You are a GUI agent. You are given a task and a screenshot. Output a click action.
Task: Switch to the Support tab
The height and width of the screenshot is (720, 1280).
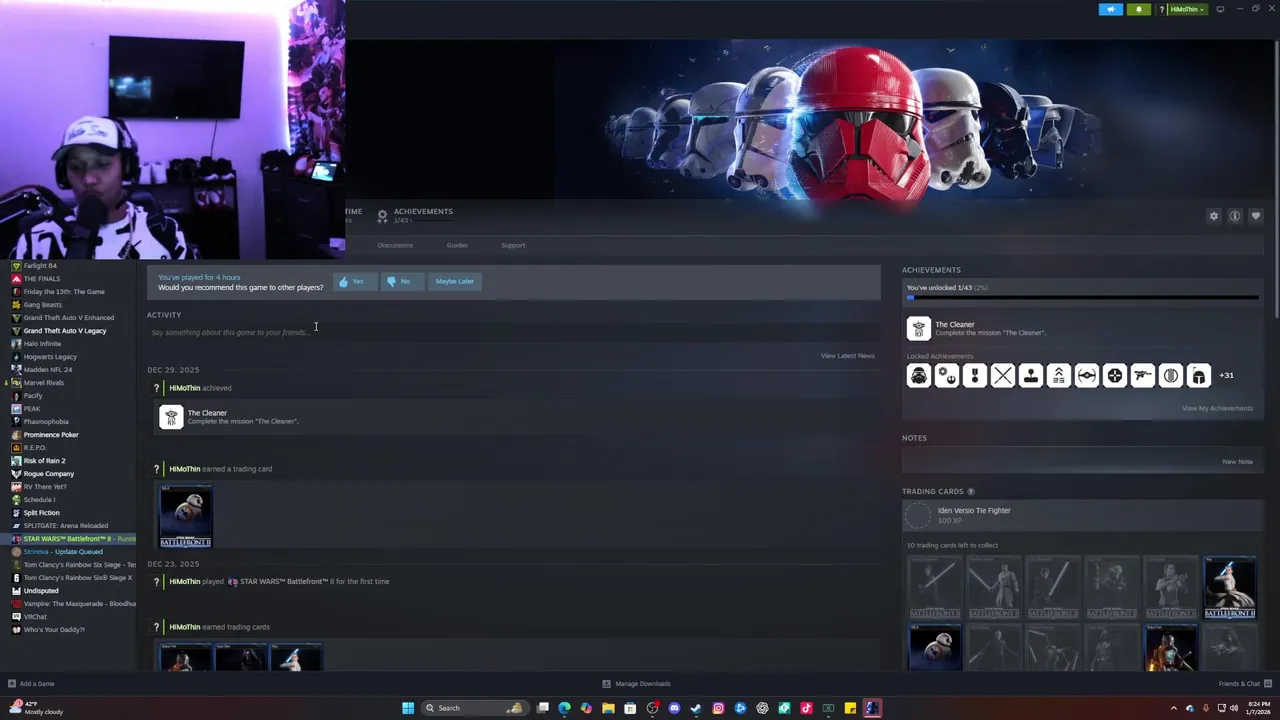point(513,245)
